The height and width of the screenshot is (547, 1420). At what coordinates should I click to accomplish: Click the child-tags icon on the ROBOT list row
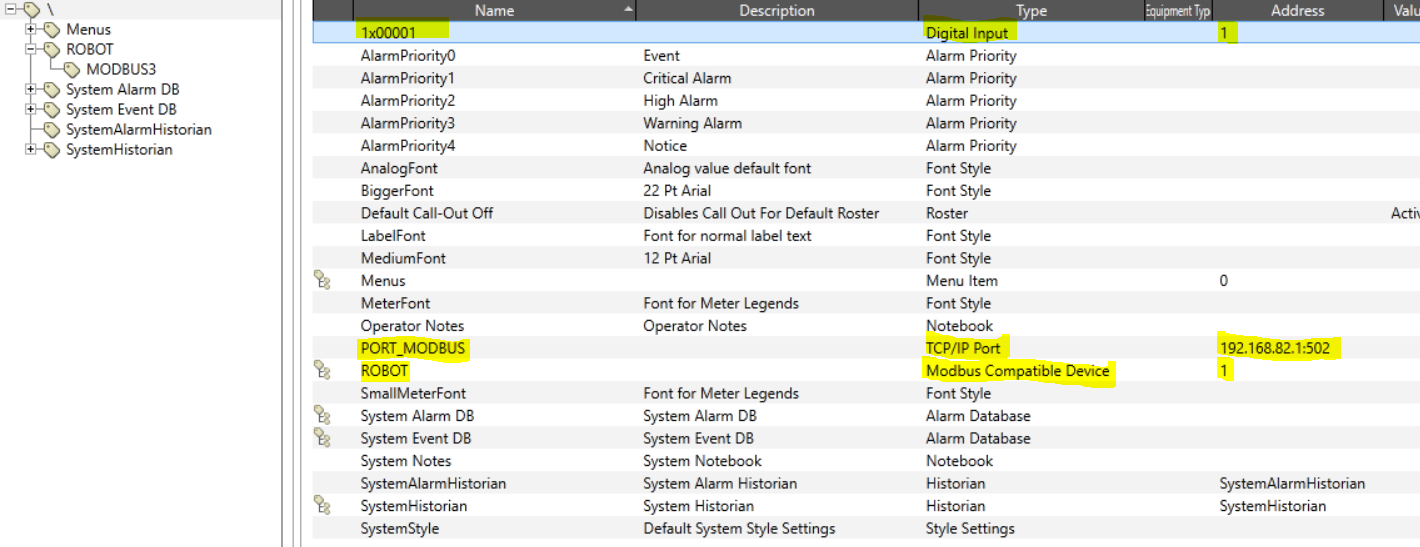pyautogui.click(x=322, y=371)
